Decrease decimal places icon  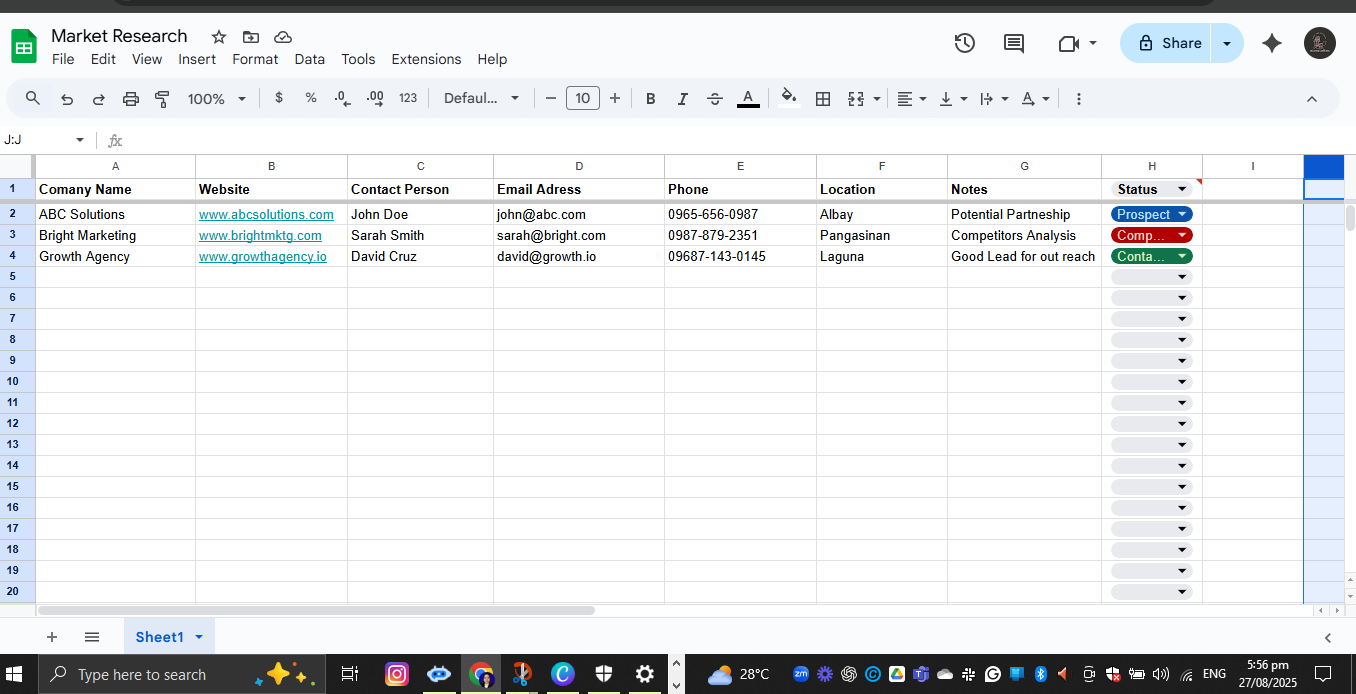(x=342, y=98)
